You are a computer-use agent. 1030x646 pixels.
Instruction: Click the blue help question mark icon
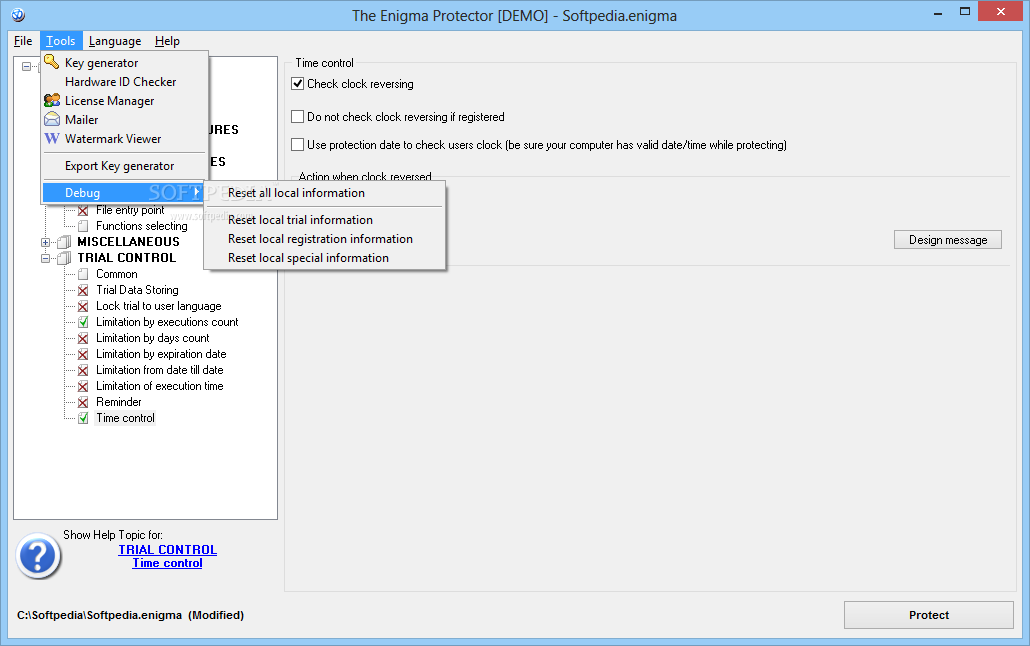tap(38, 556)
